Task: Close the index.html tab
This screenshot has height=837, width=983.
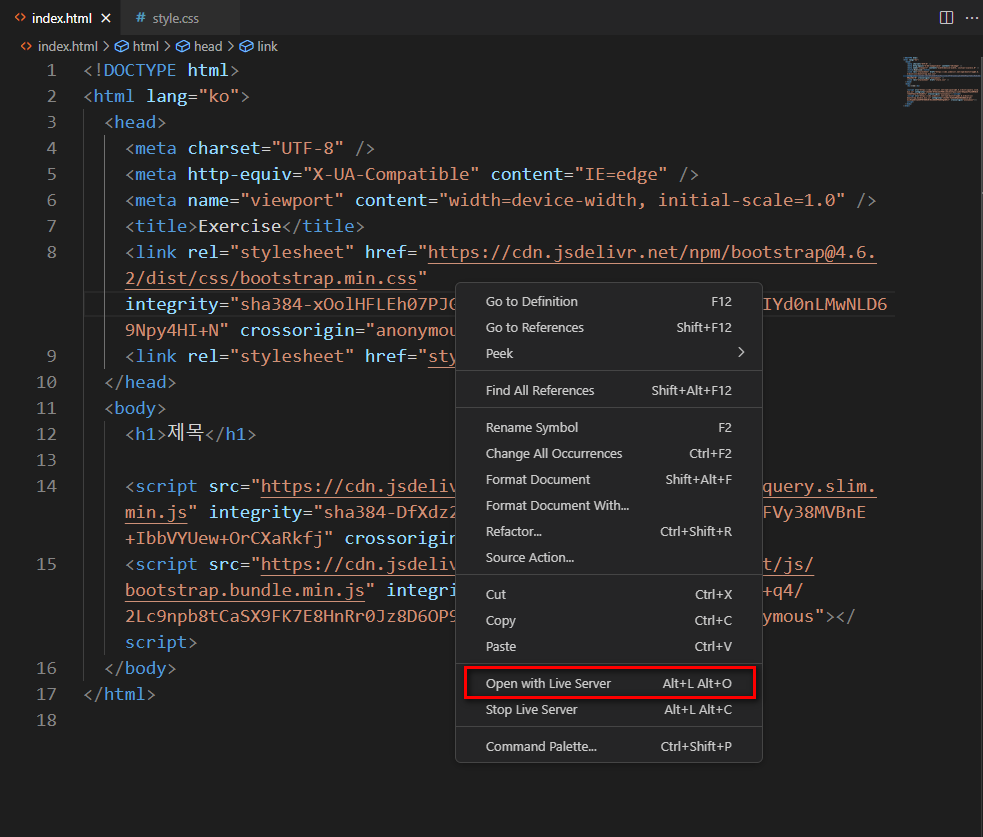Action: (106, 18)
